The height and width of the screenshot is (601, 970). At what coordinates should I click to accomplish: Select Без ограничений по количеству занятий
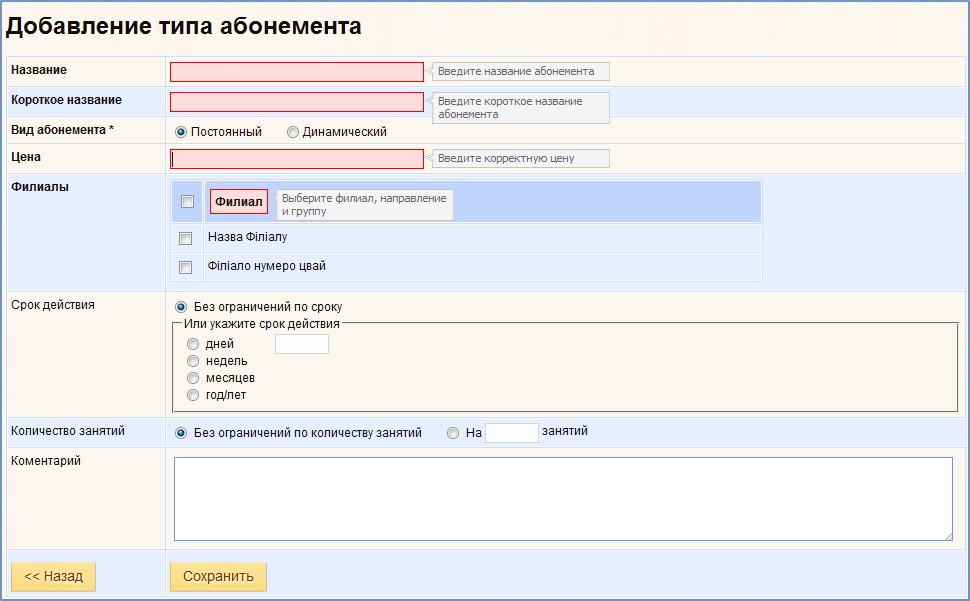tap(181, 433)
